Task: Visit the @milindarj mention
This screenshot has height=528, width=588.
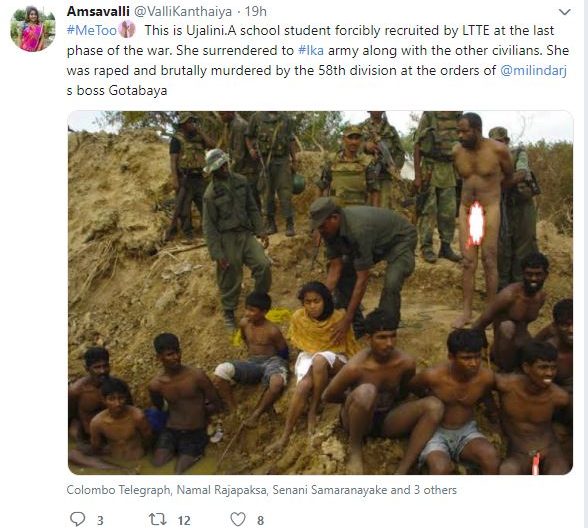Action: click(533, 70)
